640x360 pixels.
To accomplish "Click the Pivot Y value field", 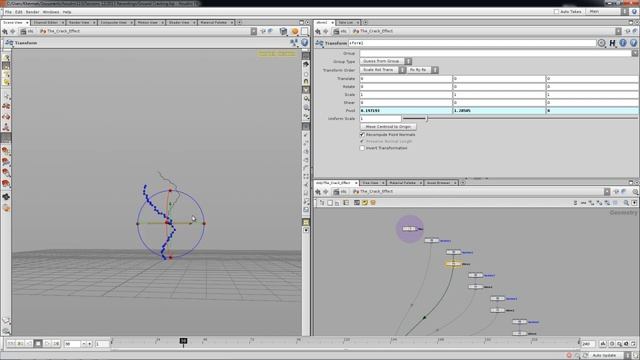I will pyautogui.click(x=499, y=111).
